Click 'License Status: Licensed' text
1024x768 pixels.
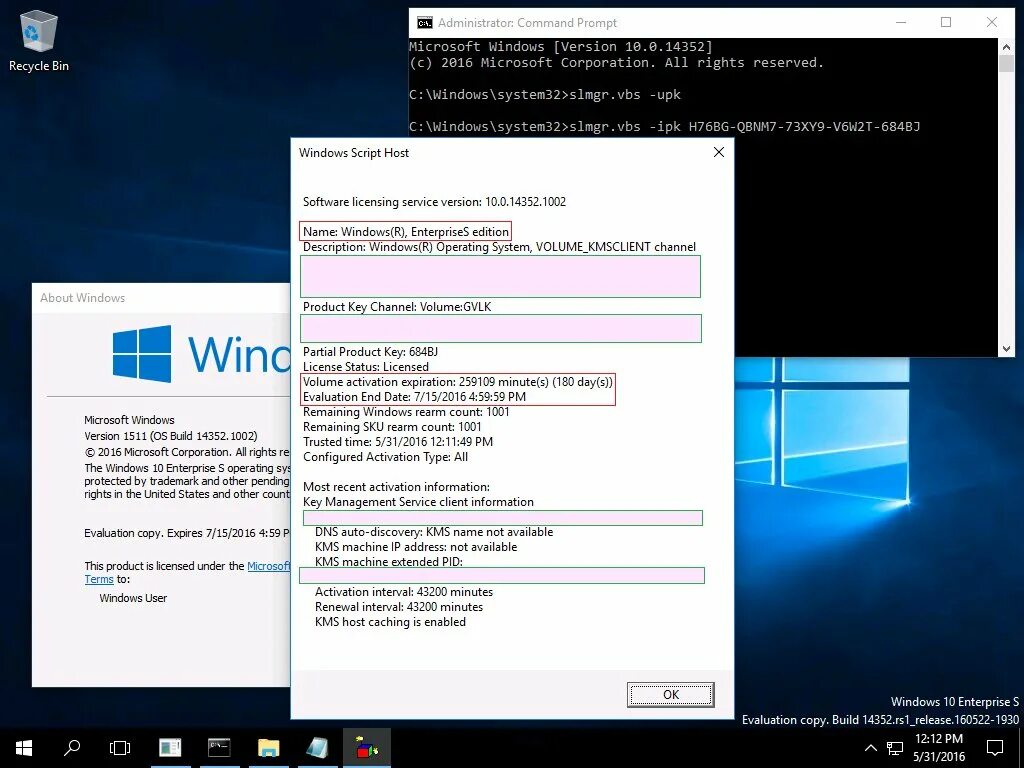366,367
